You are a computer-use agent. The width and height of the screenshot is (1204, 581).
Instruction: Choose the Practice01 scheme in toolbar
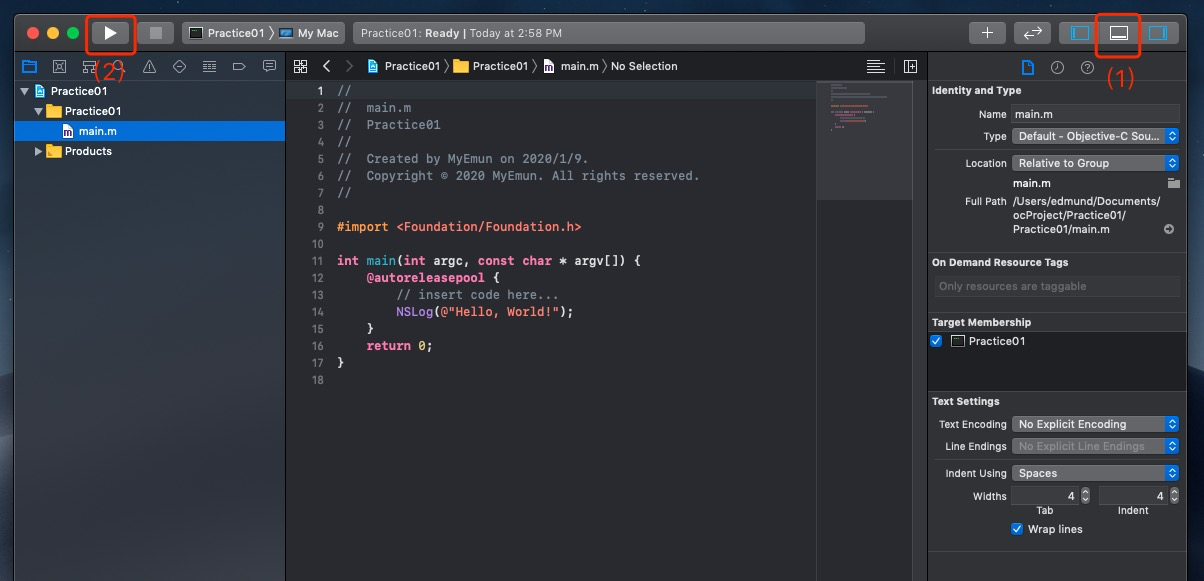click(227, 33)
